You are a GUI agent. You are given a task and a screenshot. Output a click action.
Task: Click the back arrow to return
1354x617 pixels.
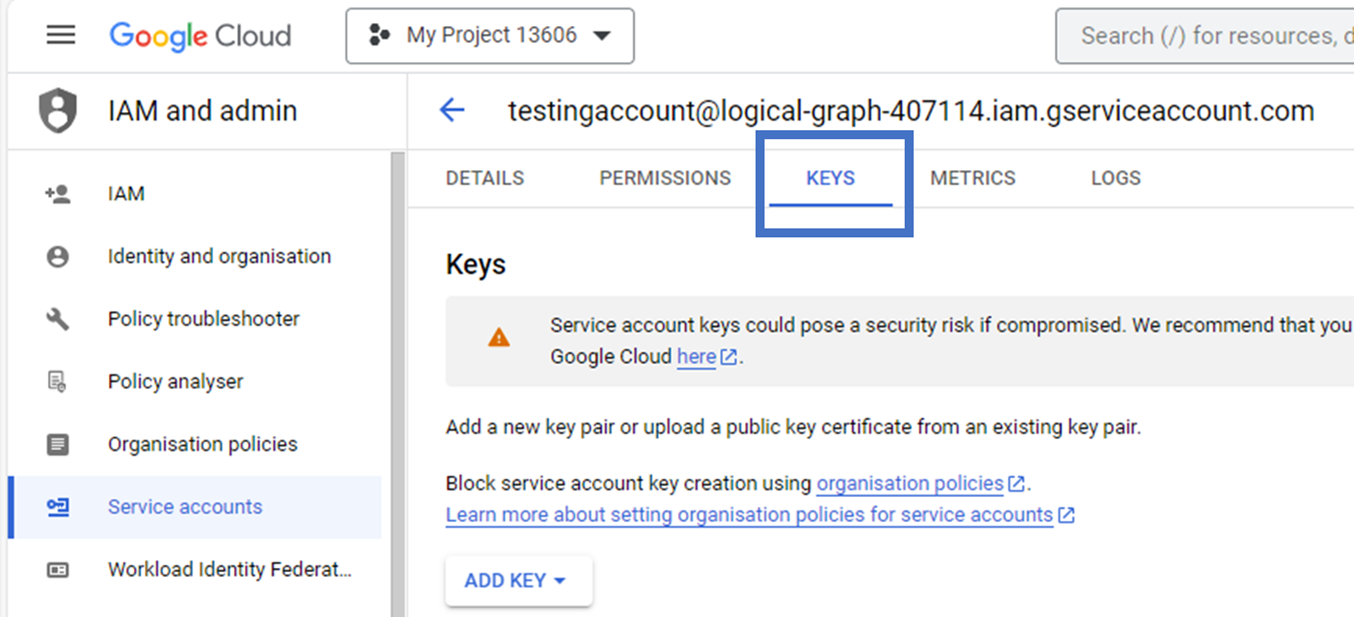(x=452, y=110)
